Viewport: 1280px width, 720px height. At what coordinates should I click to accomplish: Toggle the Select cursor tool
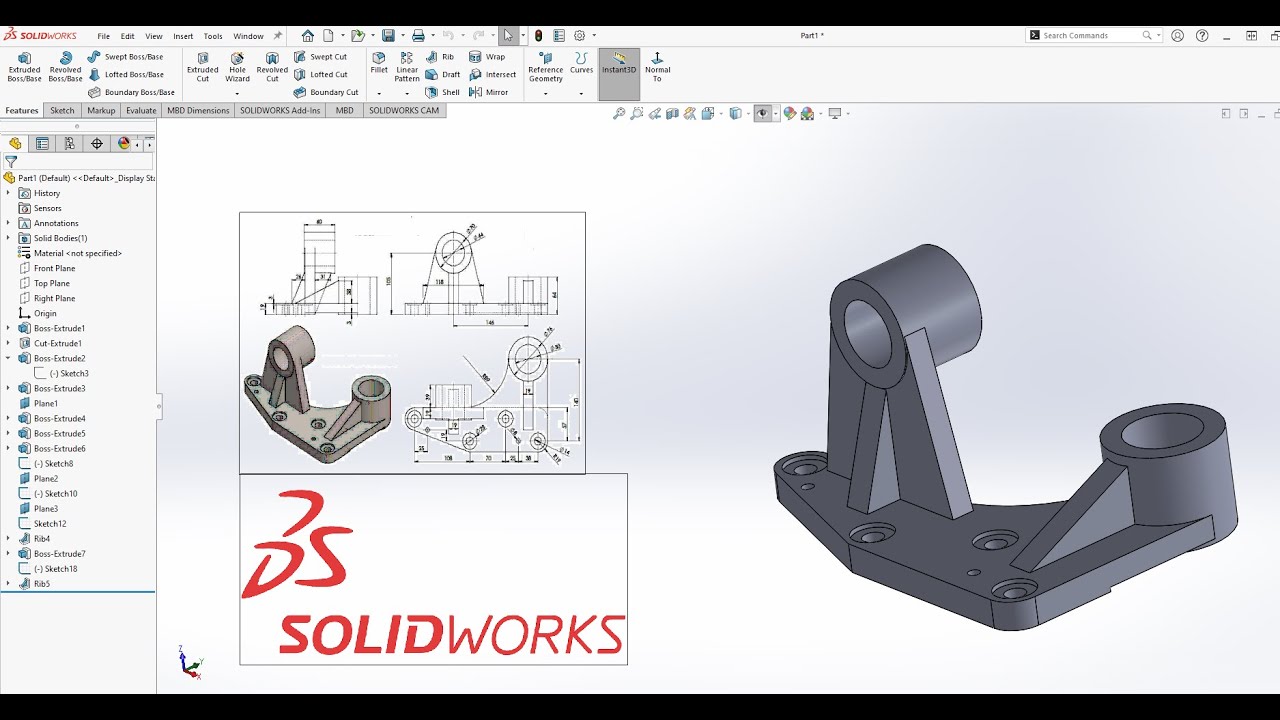point(508,35)
